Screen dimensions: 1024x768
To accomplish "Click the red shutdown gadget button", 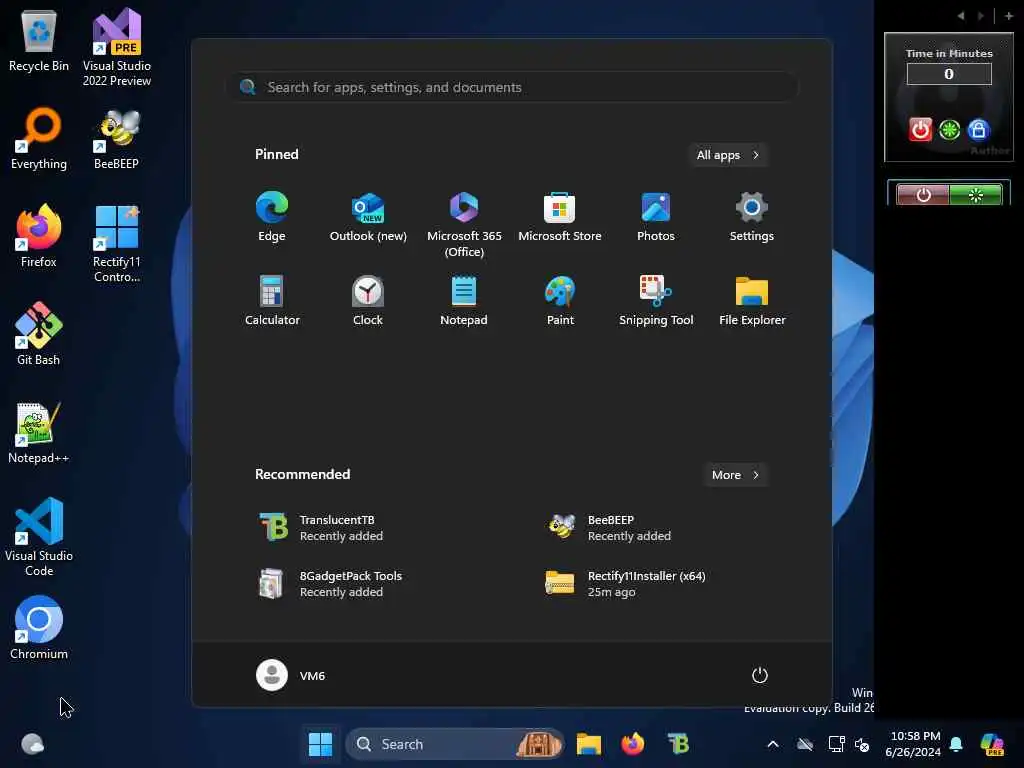I will (x=920, y=129).
